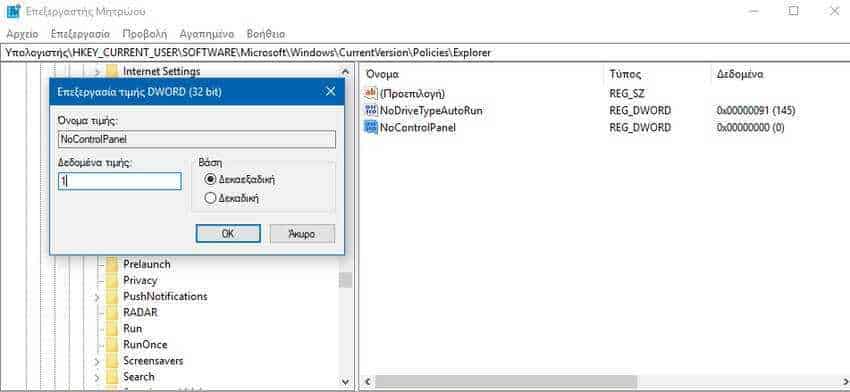Click the Prelaunch folder icon
Viewport: 850px width, 392px height.
(112, 264)
